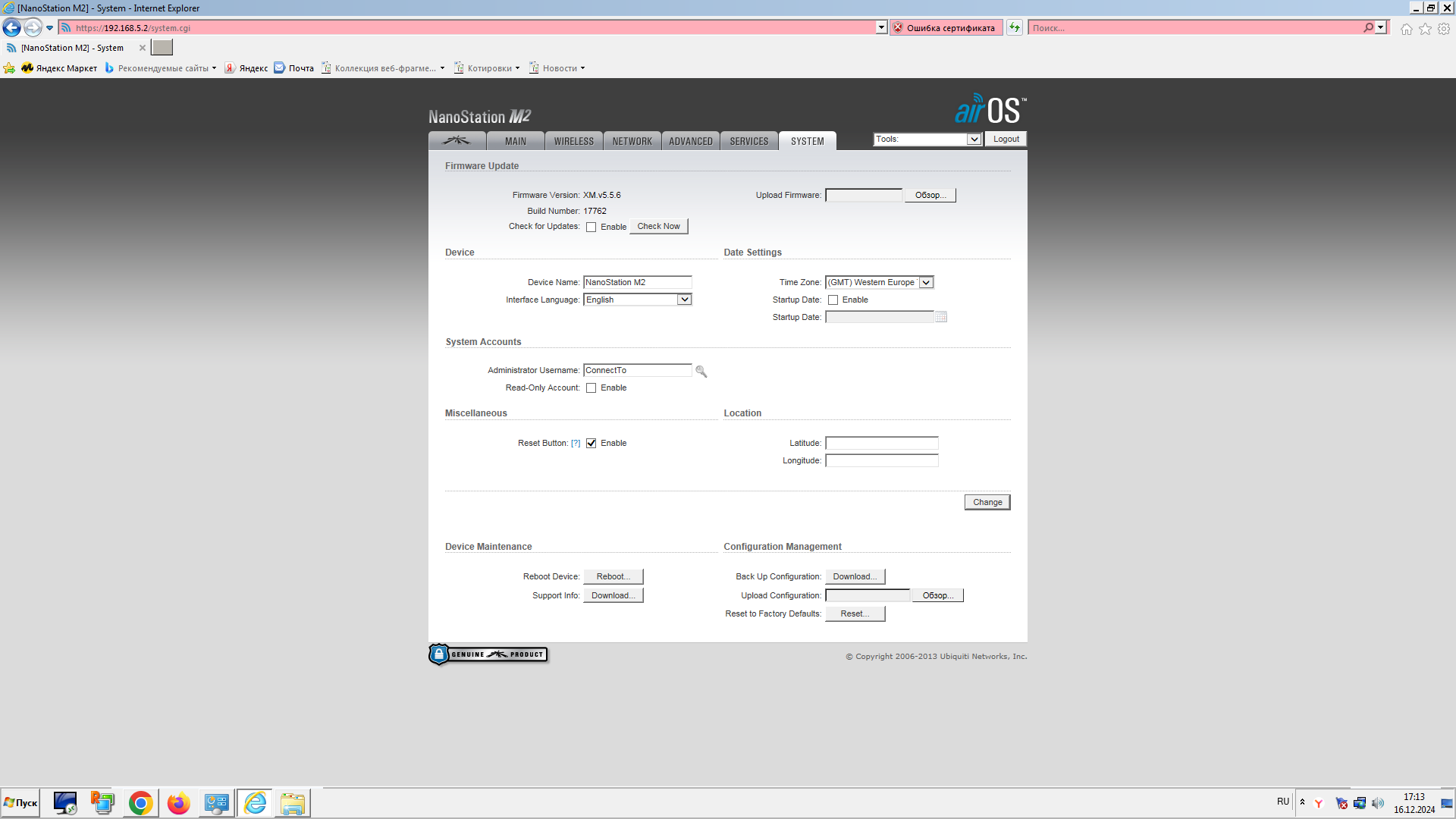Open Google Chrome from the taskbar
The image size is (1456, 819).
point(140,803)
